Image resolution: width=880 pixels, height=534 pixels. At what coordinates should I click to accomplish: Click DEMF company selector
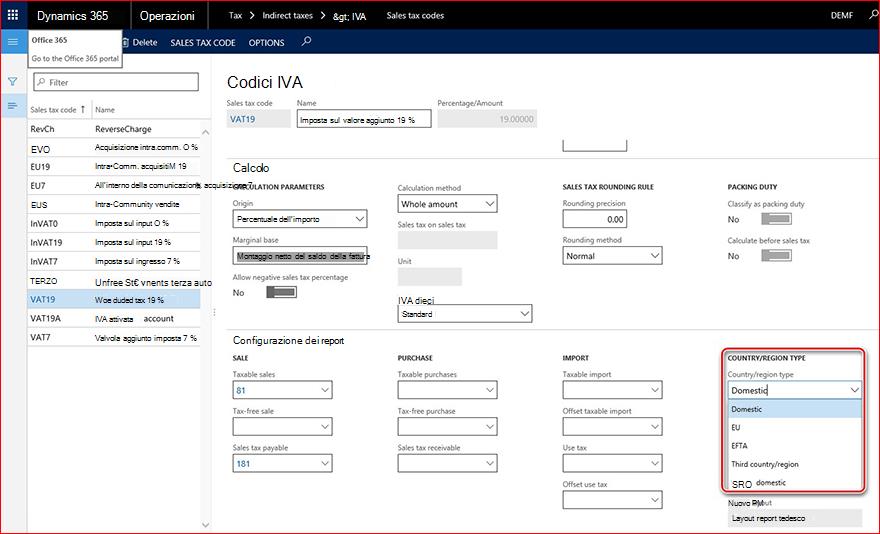pos(842,16)
